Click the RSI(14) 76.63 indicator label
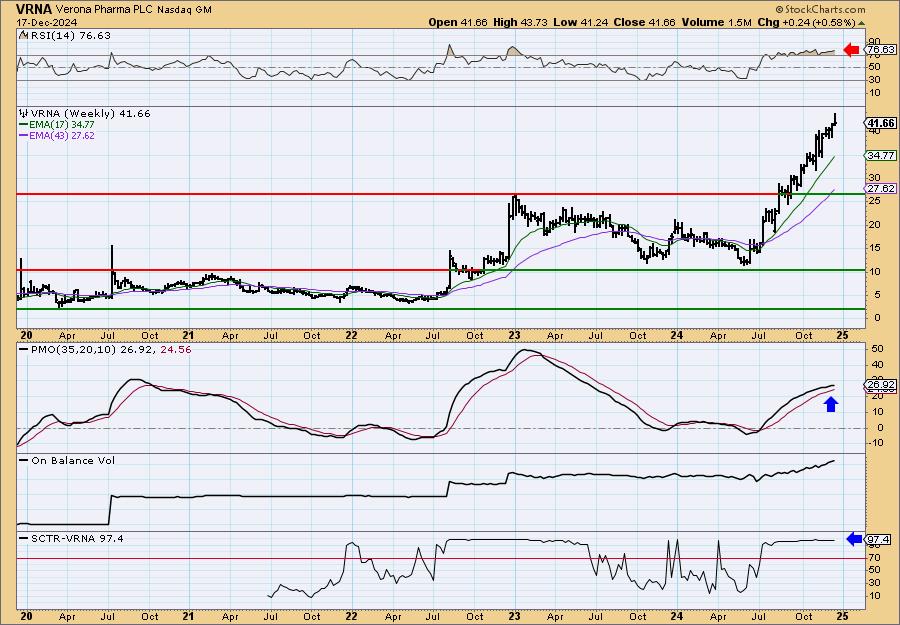900x625 pixels. click(x=71, y=36)
